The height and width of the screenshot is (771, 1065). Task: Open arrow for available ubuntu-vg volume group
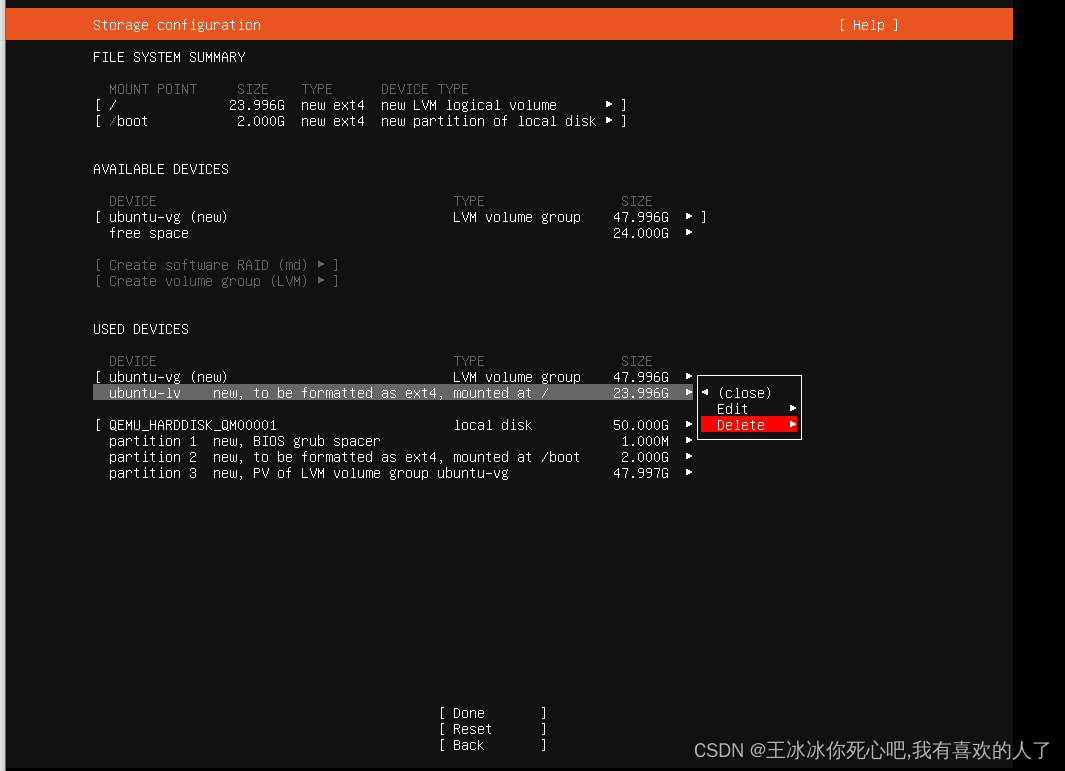coord(689,217)
